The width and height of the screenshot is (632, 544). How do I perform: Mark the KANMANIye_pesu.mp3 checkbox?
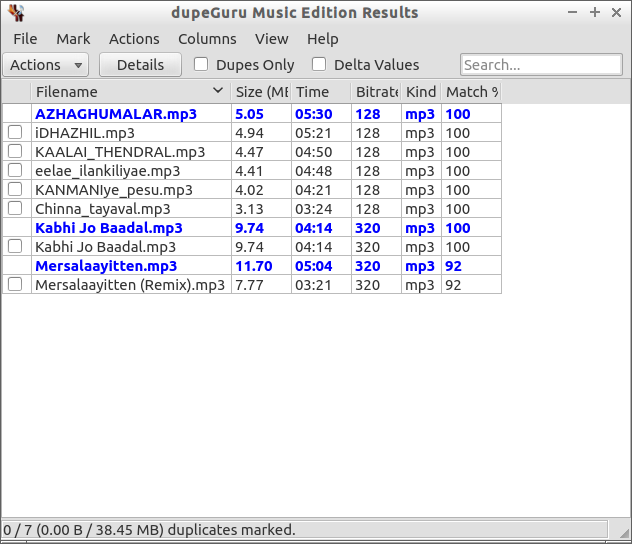[15, 189]
